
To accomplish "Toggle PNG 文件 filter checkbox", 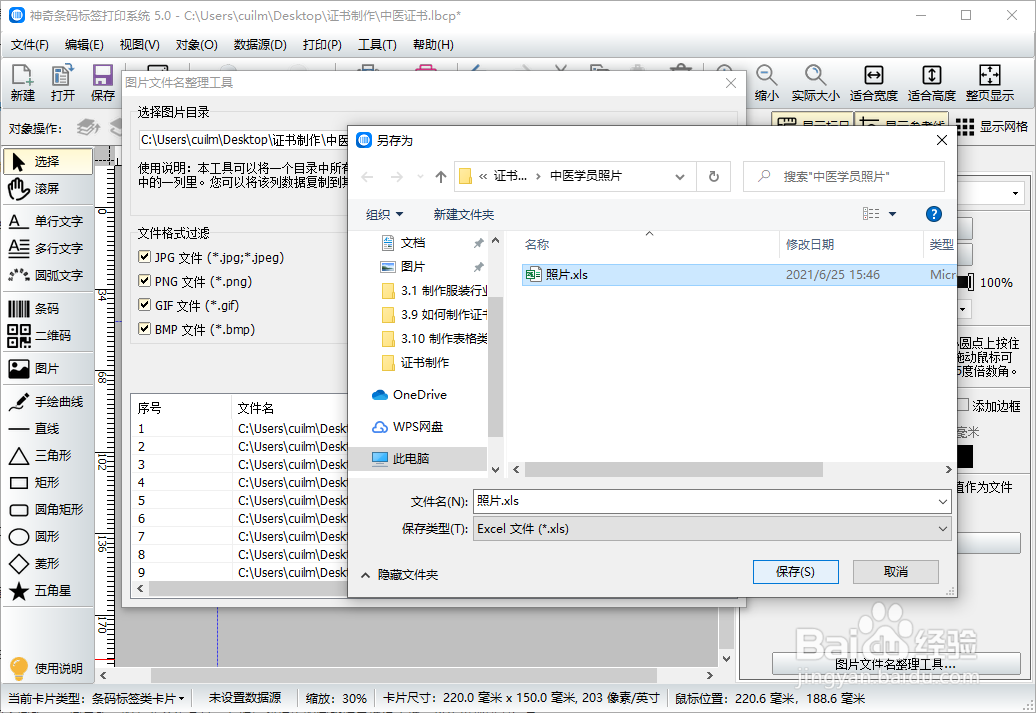I will coord(144,281).
